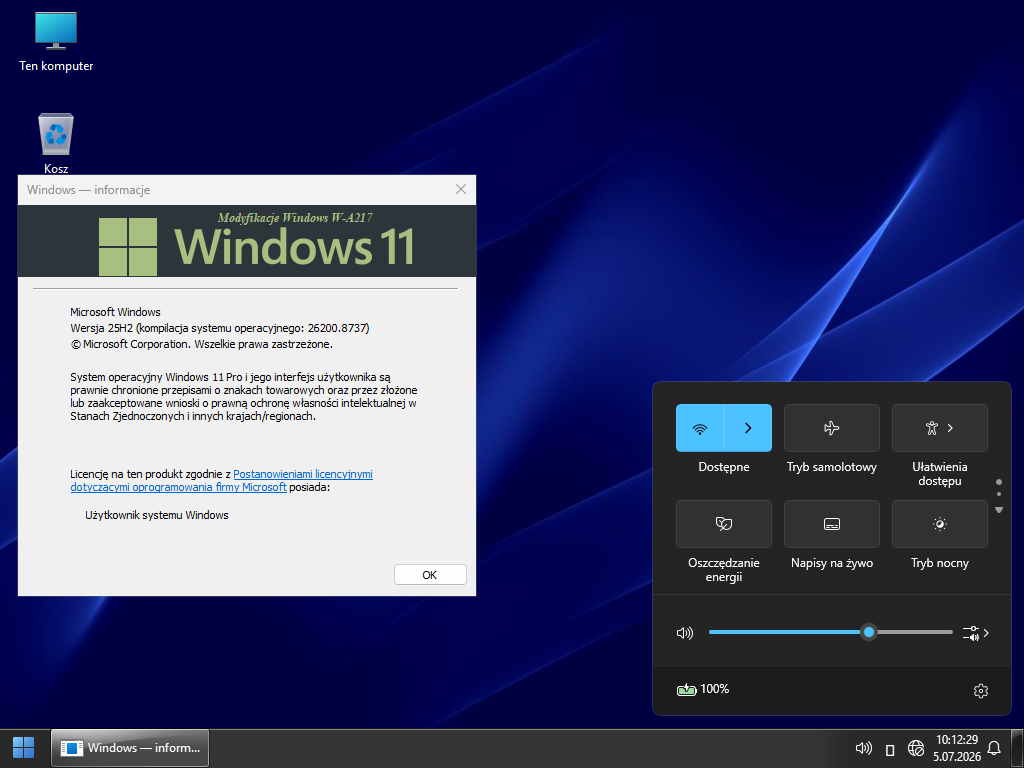The image size is (1024, 768).
Task: Go to next quick settings page arrow
Action: [x=999, y=510]
